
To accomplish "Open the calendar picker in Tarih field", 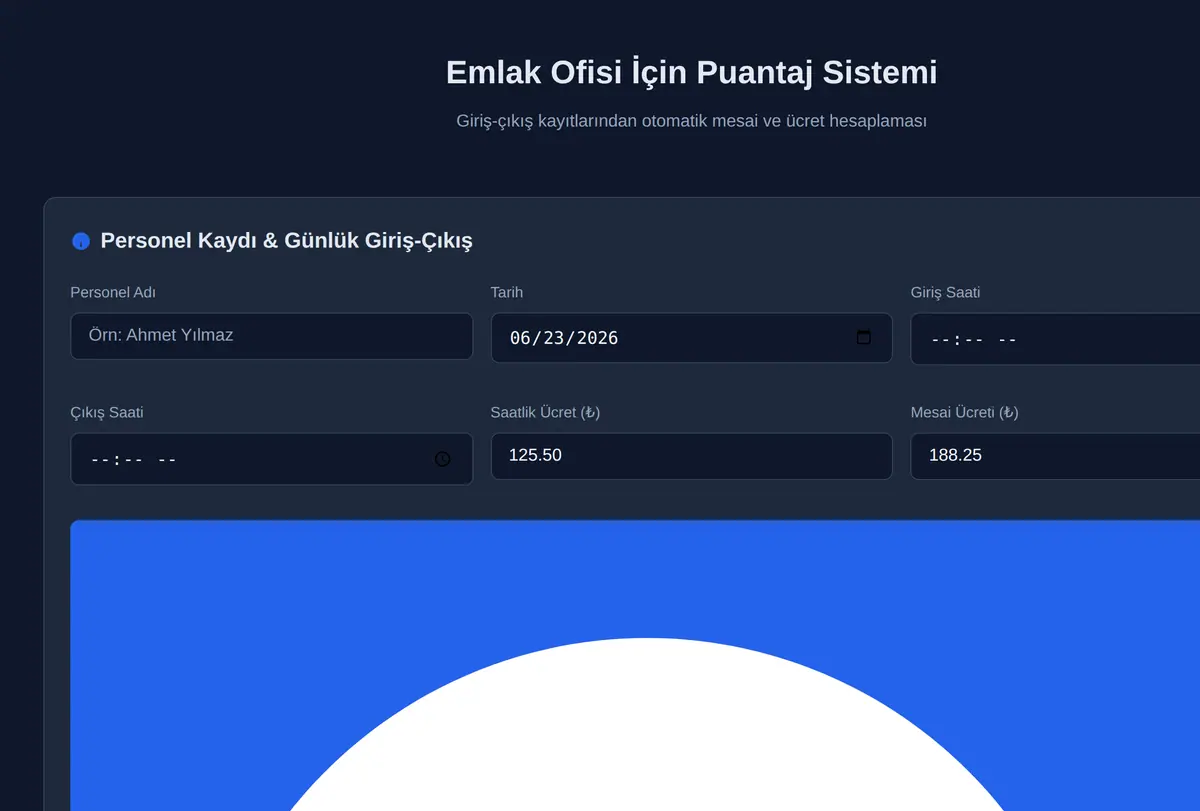I will (864, 337).
